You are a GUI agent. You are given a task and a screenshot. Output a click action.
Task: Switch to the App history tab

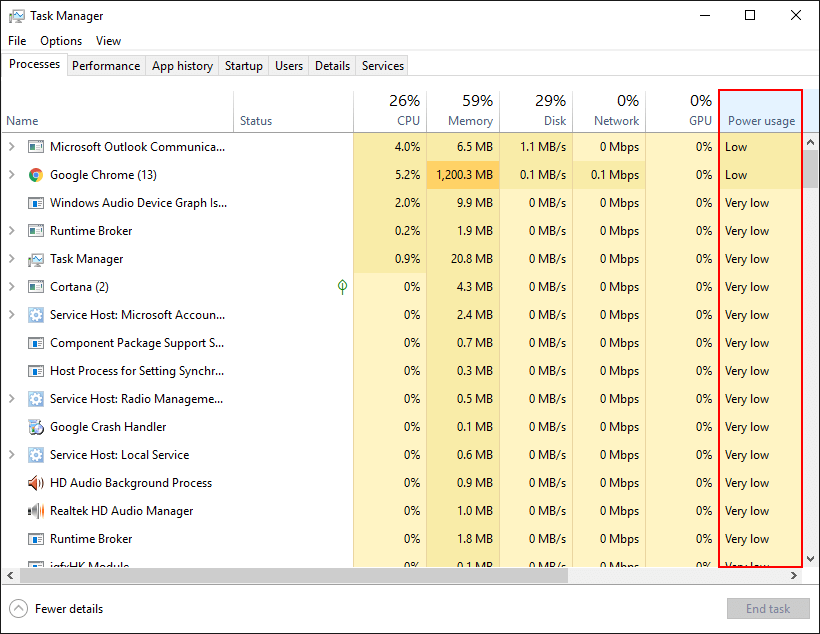pos(183,66)
